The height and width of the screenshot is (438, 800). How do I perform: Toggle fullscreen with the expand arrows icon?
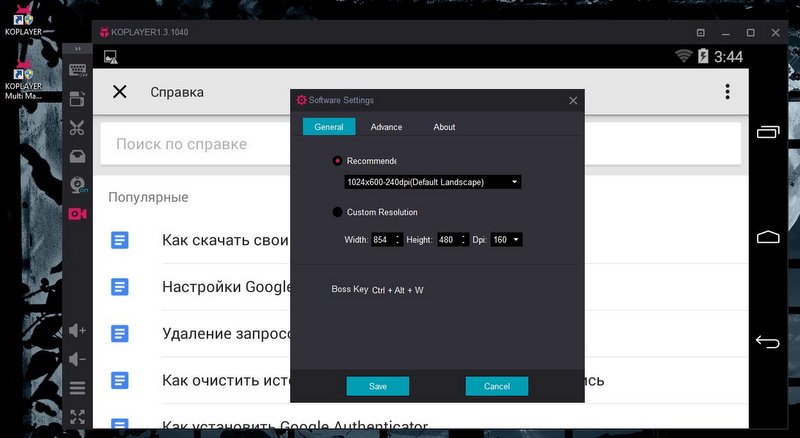[78, 417]
